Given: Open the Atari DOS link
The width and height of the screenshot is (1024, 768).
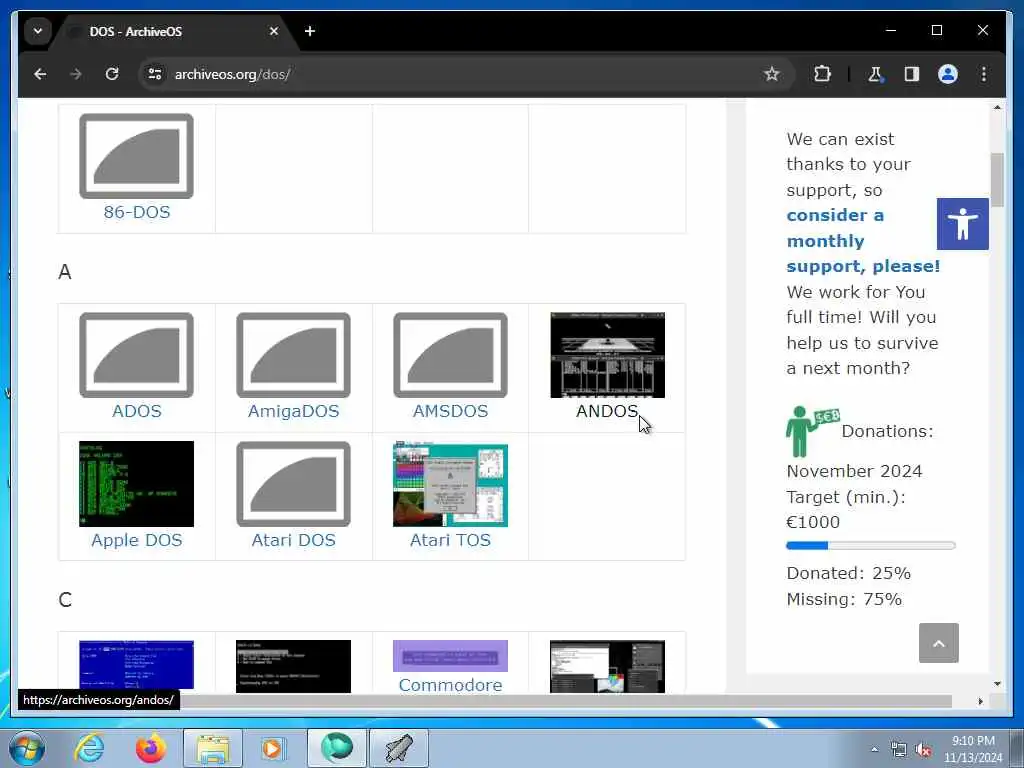Looking at the screenshot, I should [293, 541].
